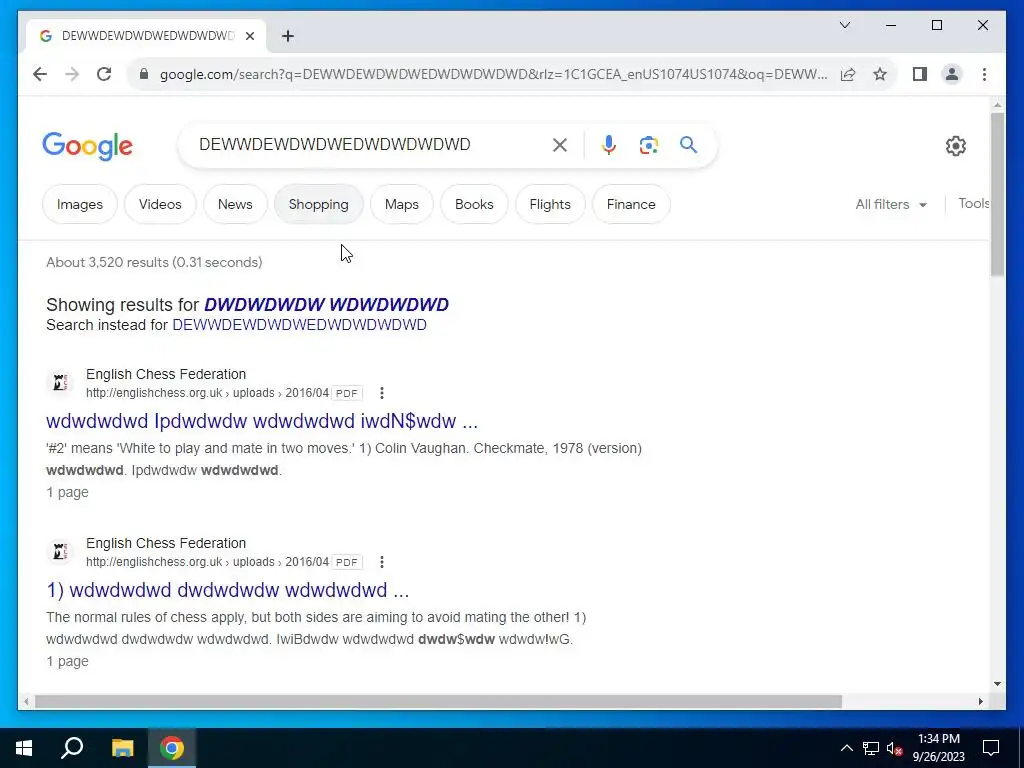Open options for second English Chess result
Screen dimensions: 1024x768
[382, 562]
